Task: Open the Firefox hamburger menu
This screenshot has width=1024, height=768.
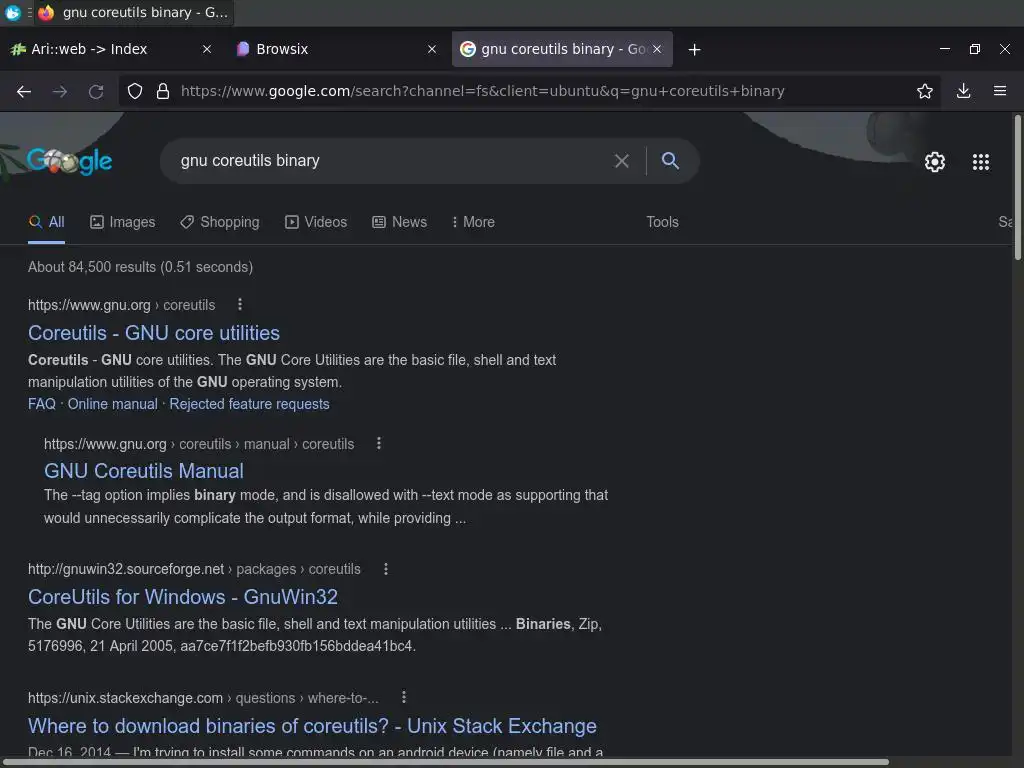Action: 1000,91
